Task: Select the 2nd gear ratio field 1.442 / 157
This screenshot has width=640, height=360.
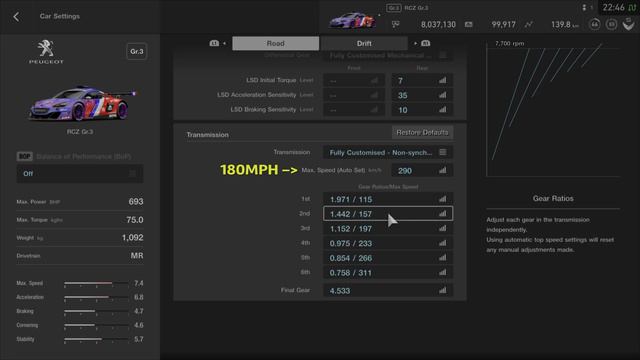Action: [388, 213]
